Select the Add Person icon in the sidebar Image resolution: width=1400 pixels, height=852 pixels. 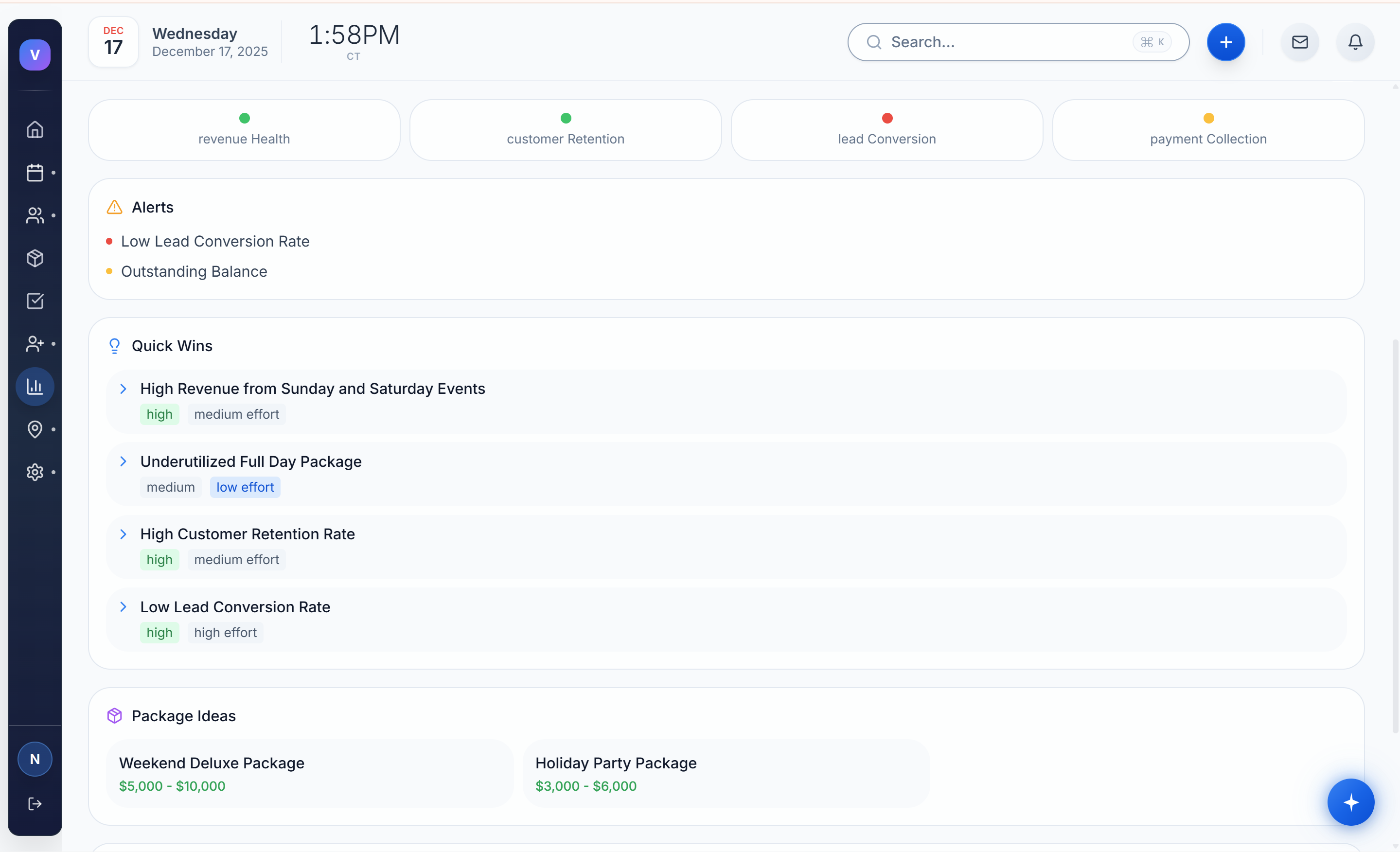point(35,344)
